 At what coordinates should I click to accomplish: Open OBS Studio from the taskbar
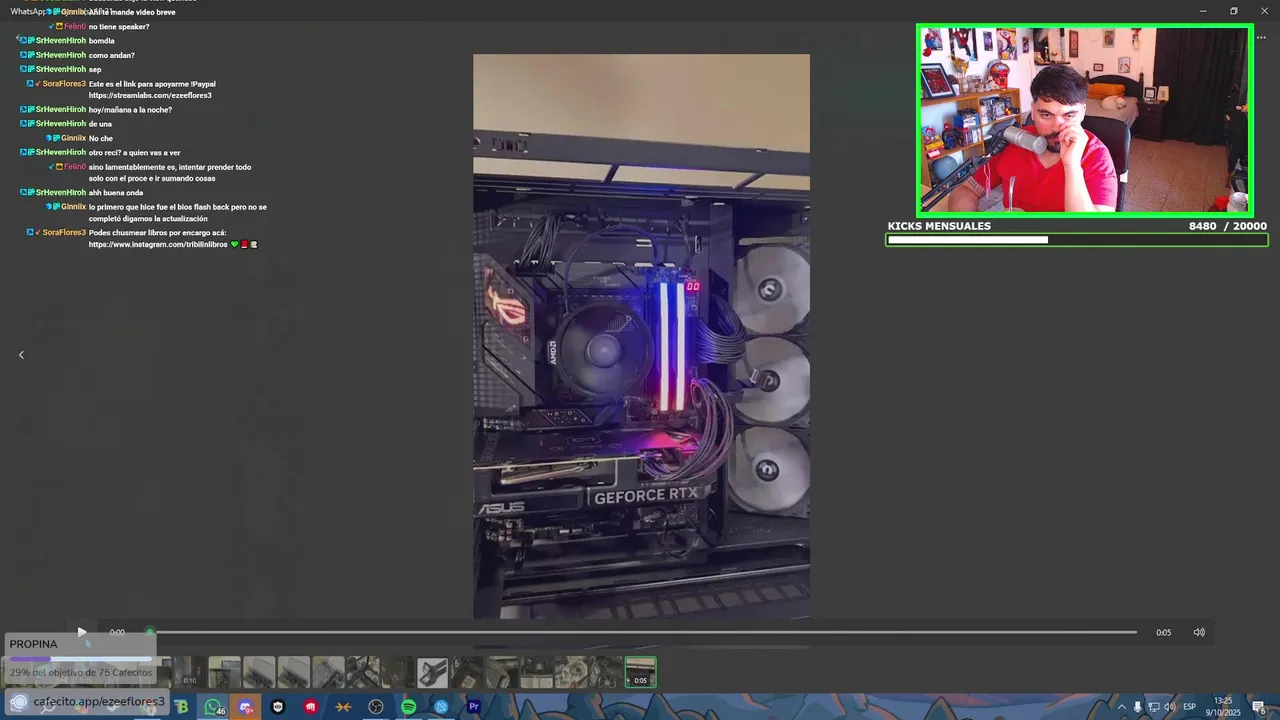(376, 707)
